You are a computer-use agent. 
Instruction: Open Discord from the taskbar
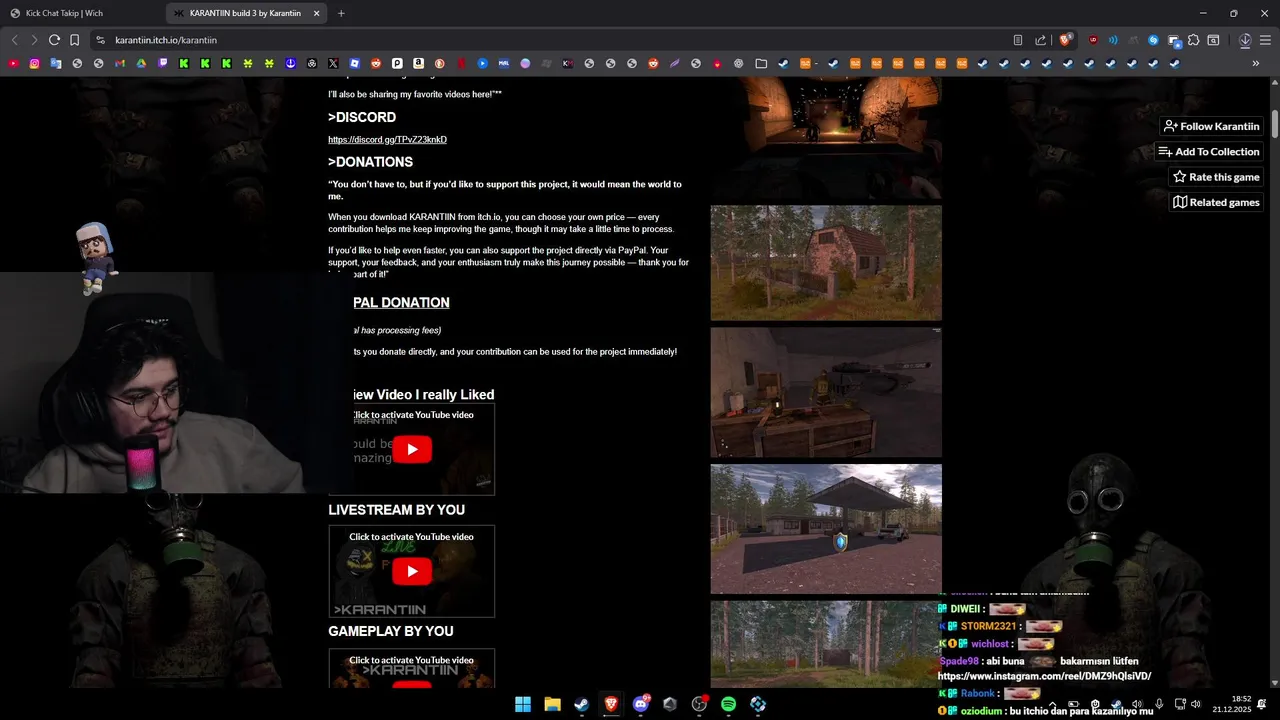pyautogui.click(x=641, y=704)
